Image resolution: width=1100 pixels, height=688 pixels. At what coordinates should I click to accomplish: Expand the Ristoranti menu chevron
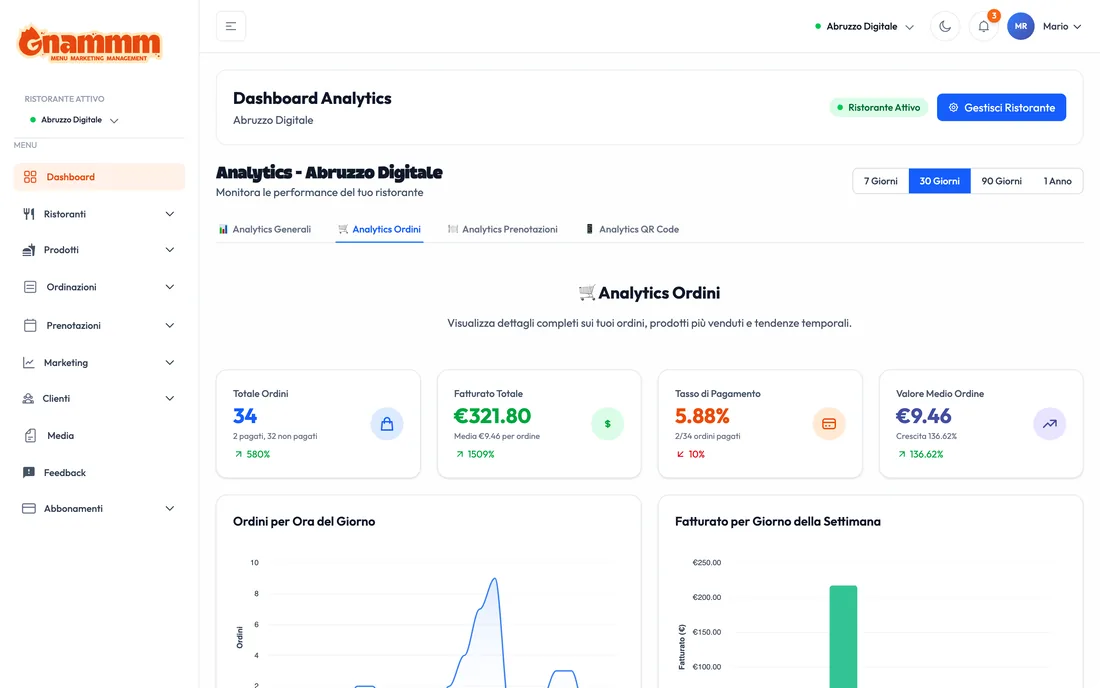click(x=170, y=214)
